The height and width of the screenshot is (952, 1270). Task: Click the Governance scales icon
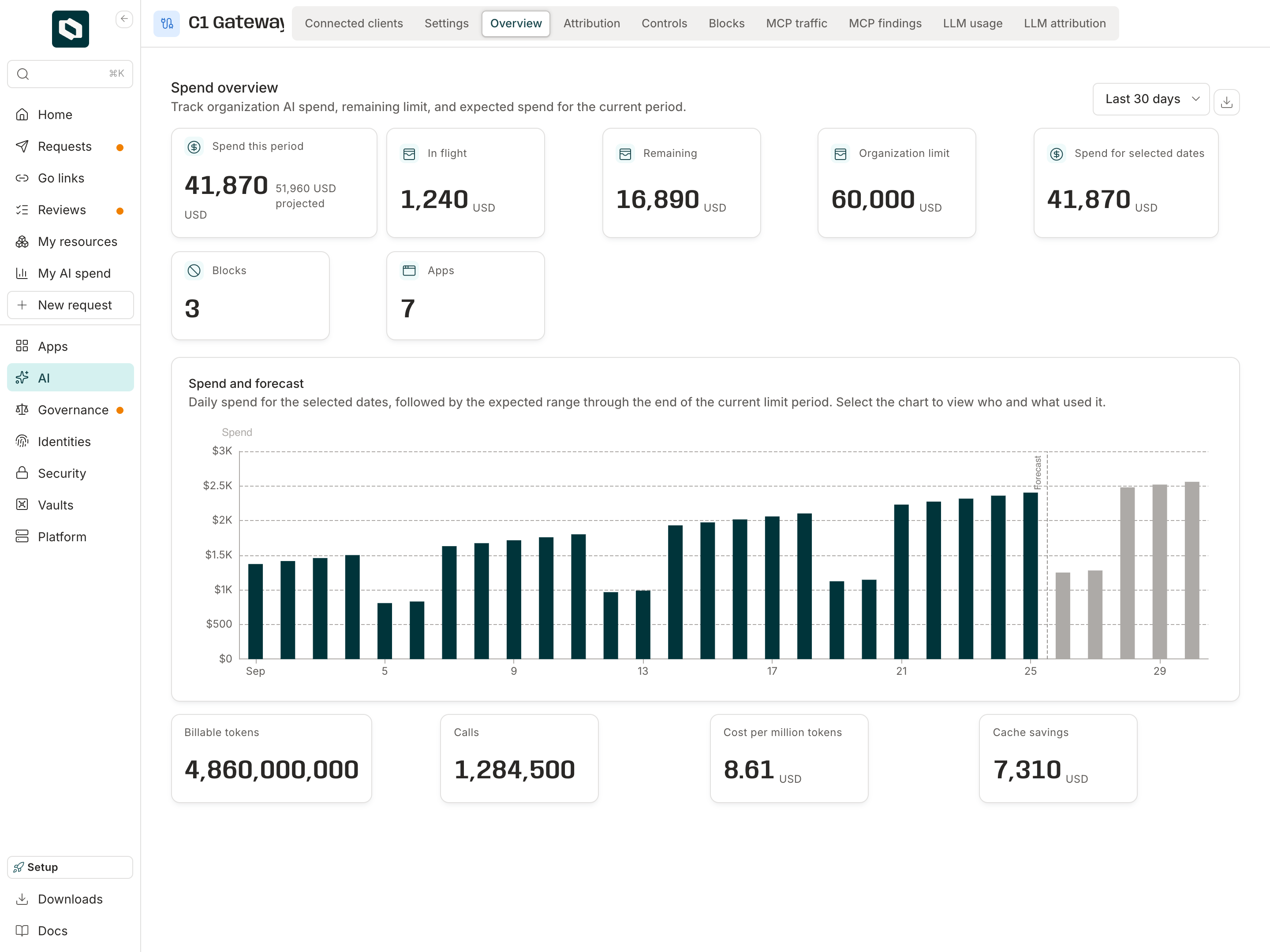(22, 410)
